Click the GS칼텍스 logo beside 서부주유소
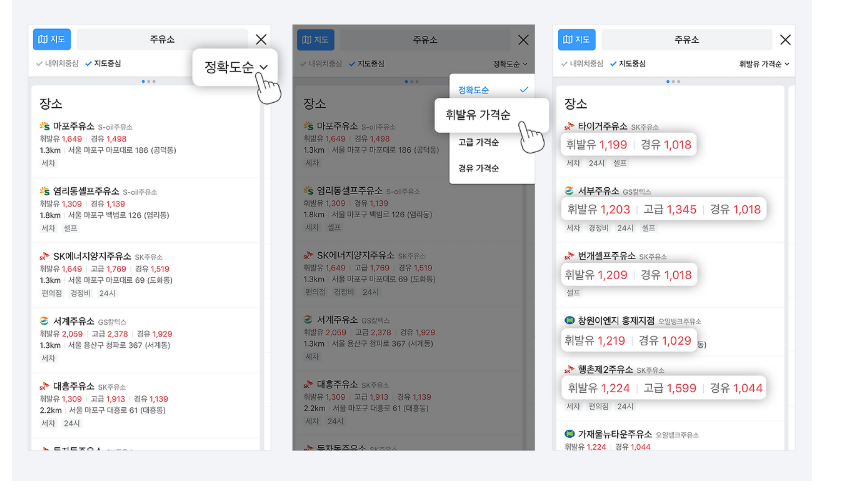This screenshot has width=845, height=490. coord(569,191)
